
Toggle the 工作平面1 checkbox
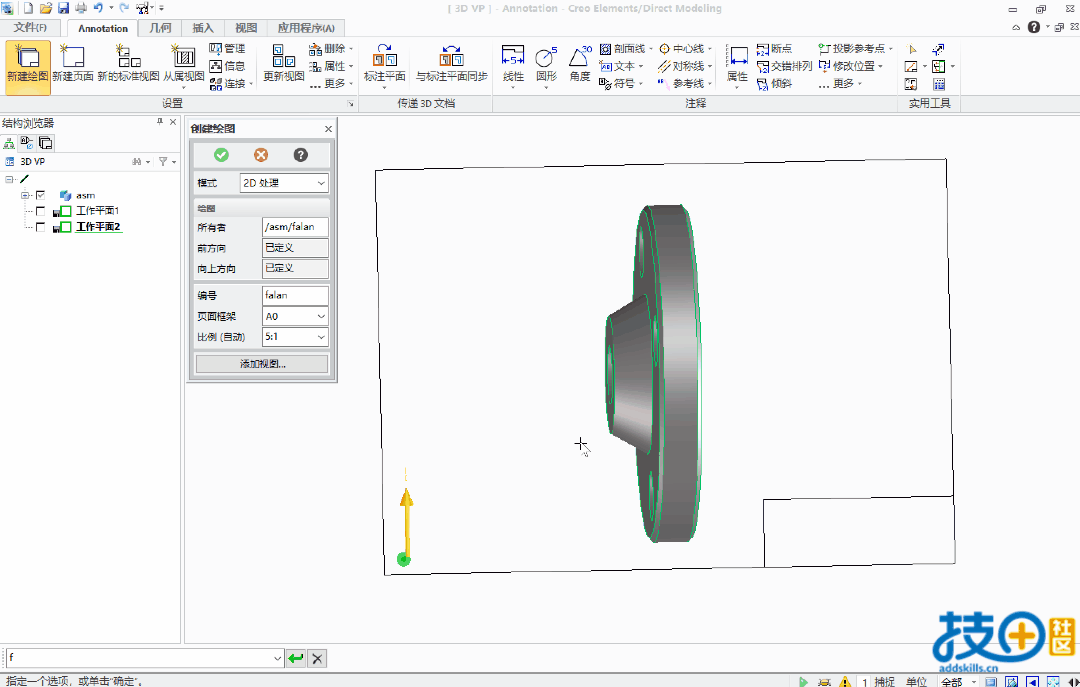[x=41, y=211]
